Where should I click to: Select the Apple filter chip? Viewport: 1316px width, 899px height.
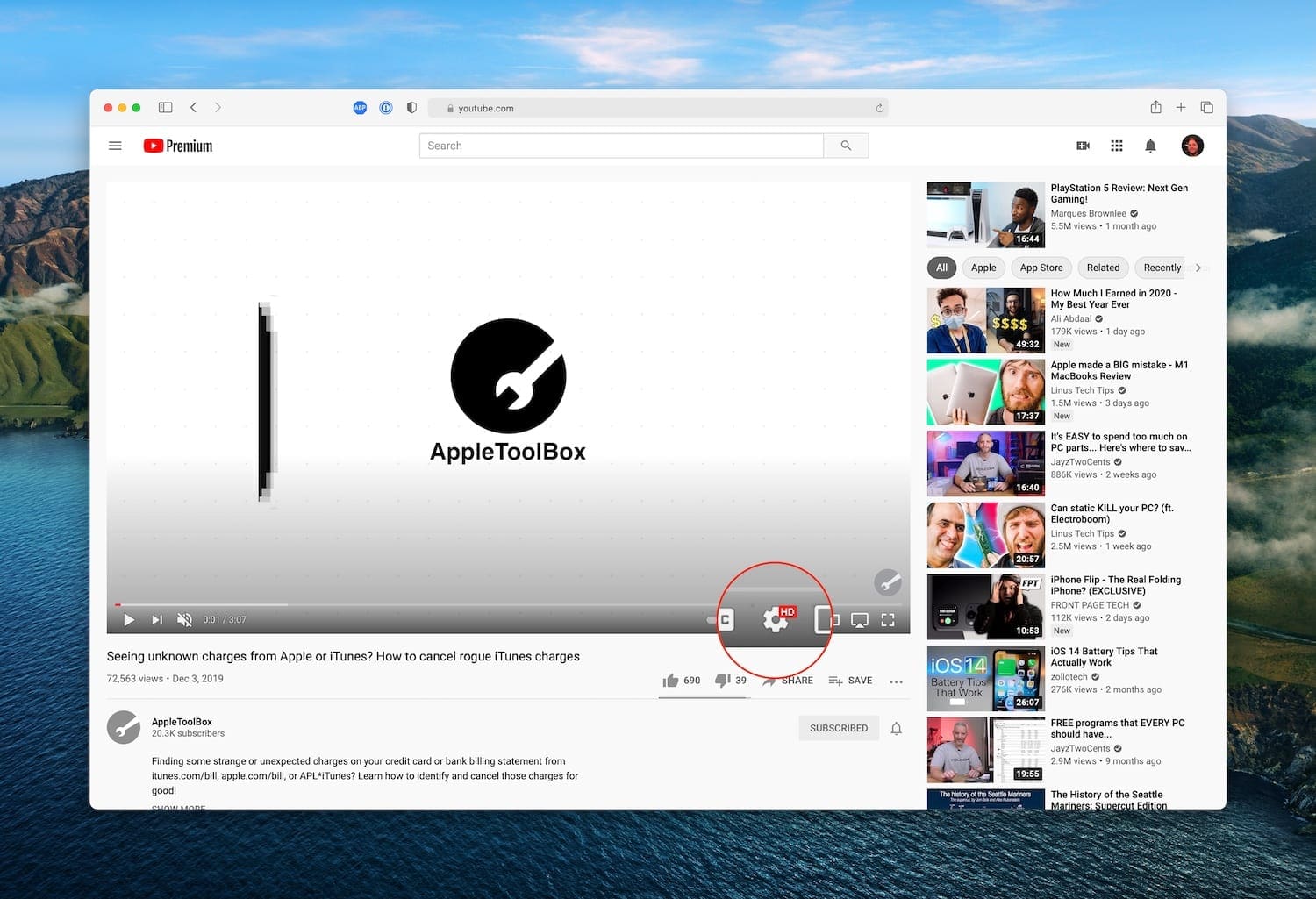[x=983, y=268]
